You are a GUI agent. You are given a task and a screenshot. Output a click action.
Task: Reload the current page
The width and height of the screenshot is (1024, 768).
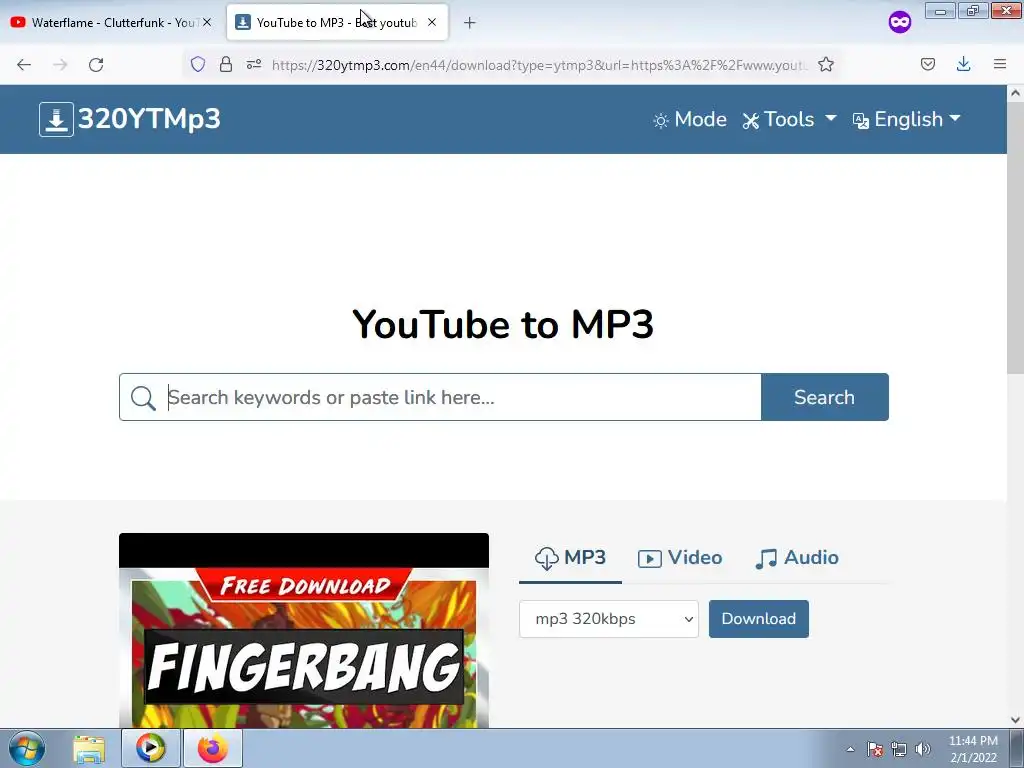click(x=96, y=65)
